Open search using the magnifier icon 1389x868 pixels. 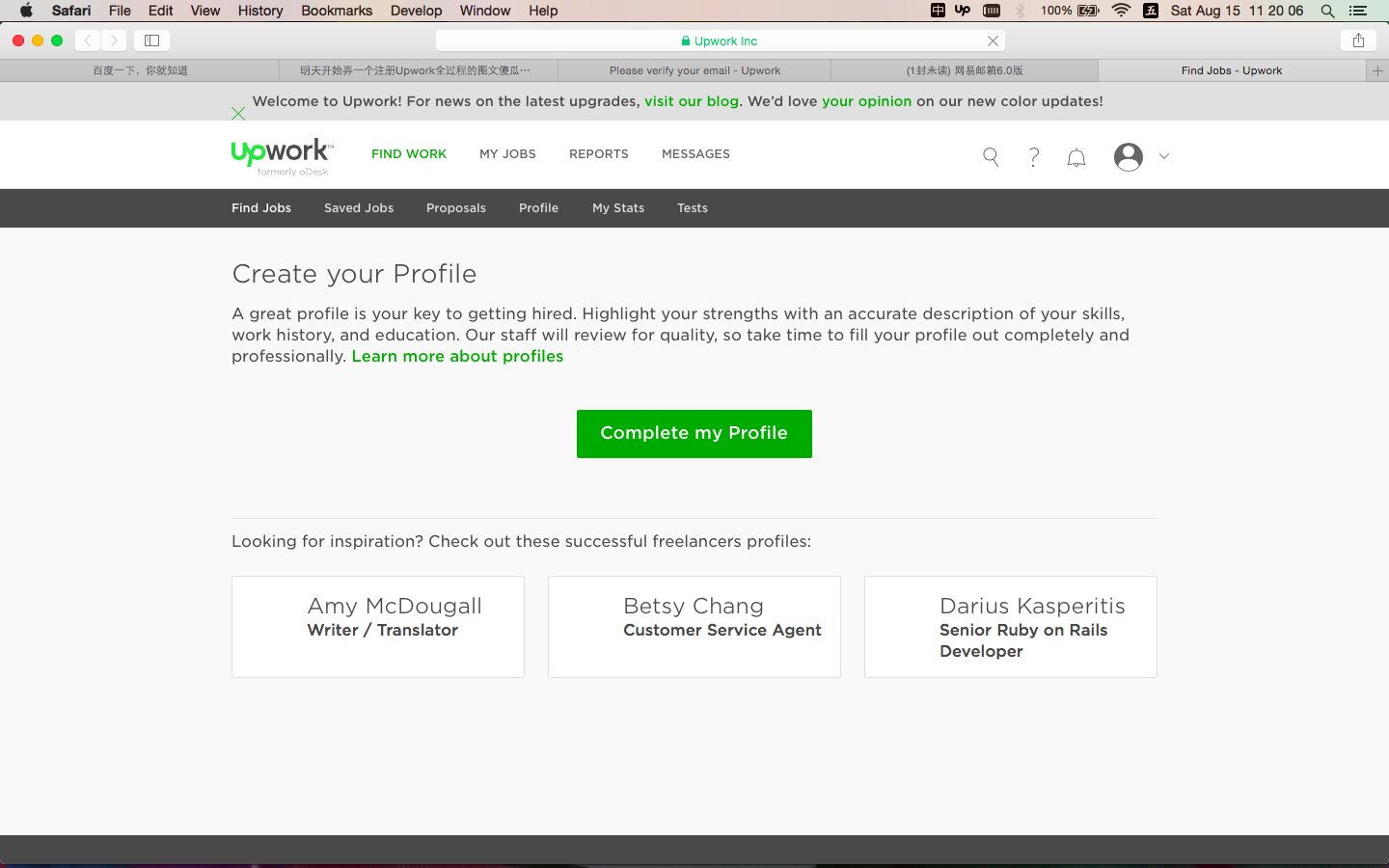click(990, 155)
